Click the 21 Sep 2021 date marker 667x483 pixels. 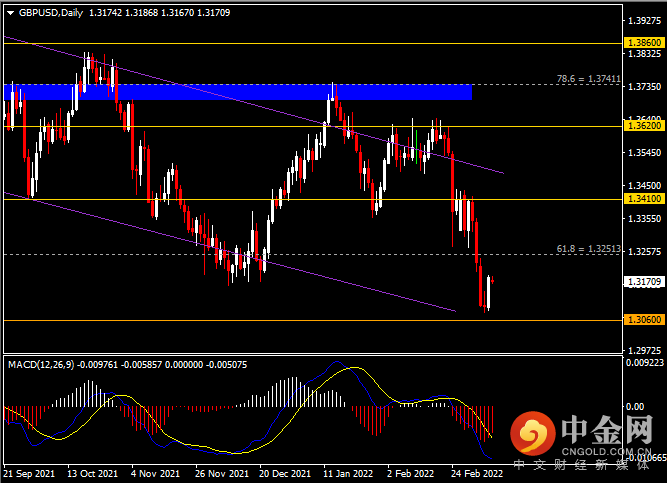pos(29,473)
